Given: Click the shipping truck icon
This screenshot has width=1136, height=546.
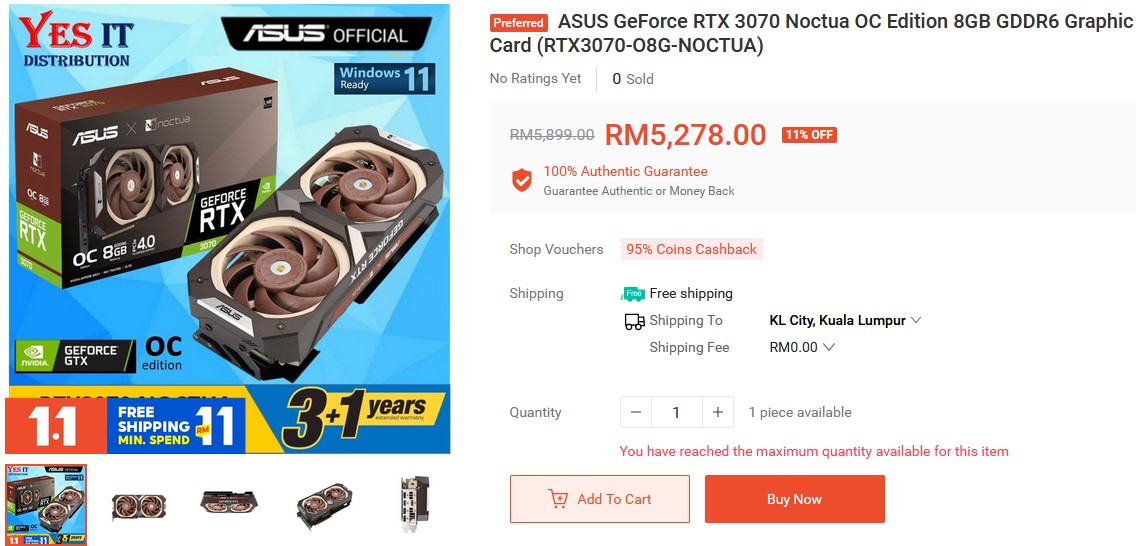Looking at the screenshot, I should (634, 321).
